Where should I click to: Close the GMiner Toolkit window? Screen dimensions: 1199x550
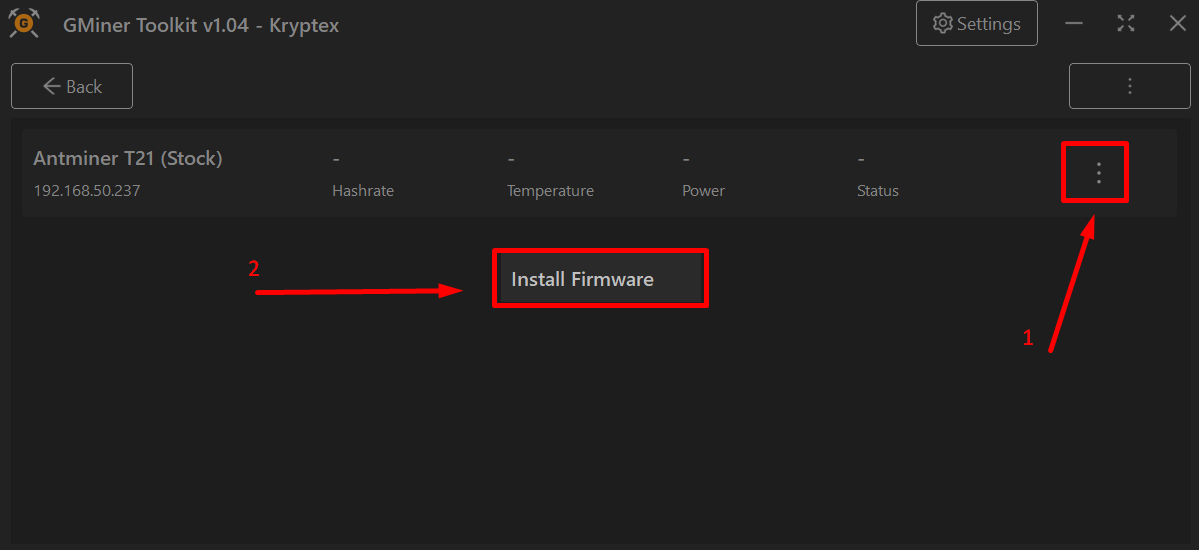(1177, 23)
